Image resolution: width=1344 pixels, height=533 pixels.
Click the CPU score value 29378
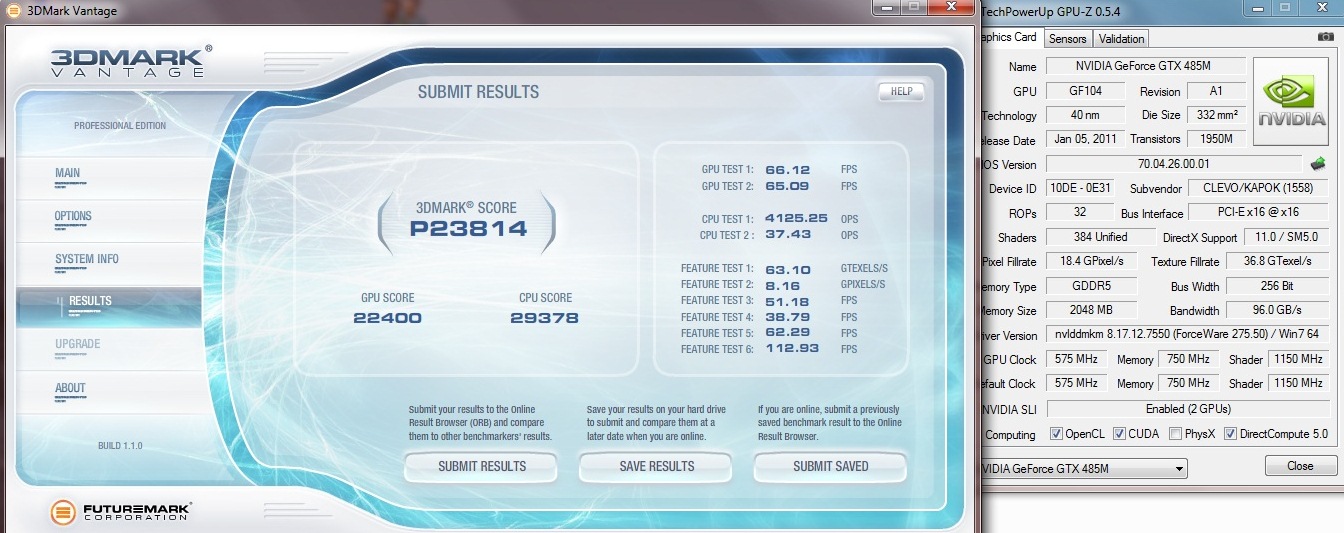coord(544,319)
